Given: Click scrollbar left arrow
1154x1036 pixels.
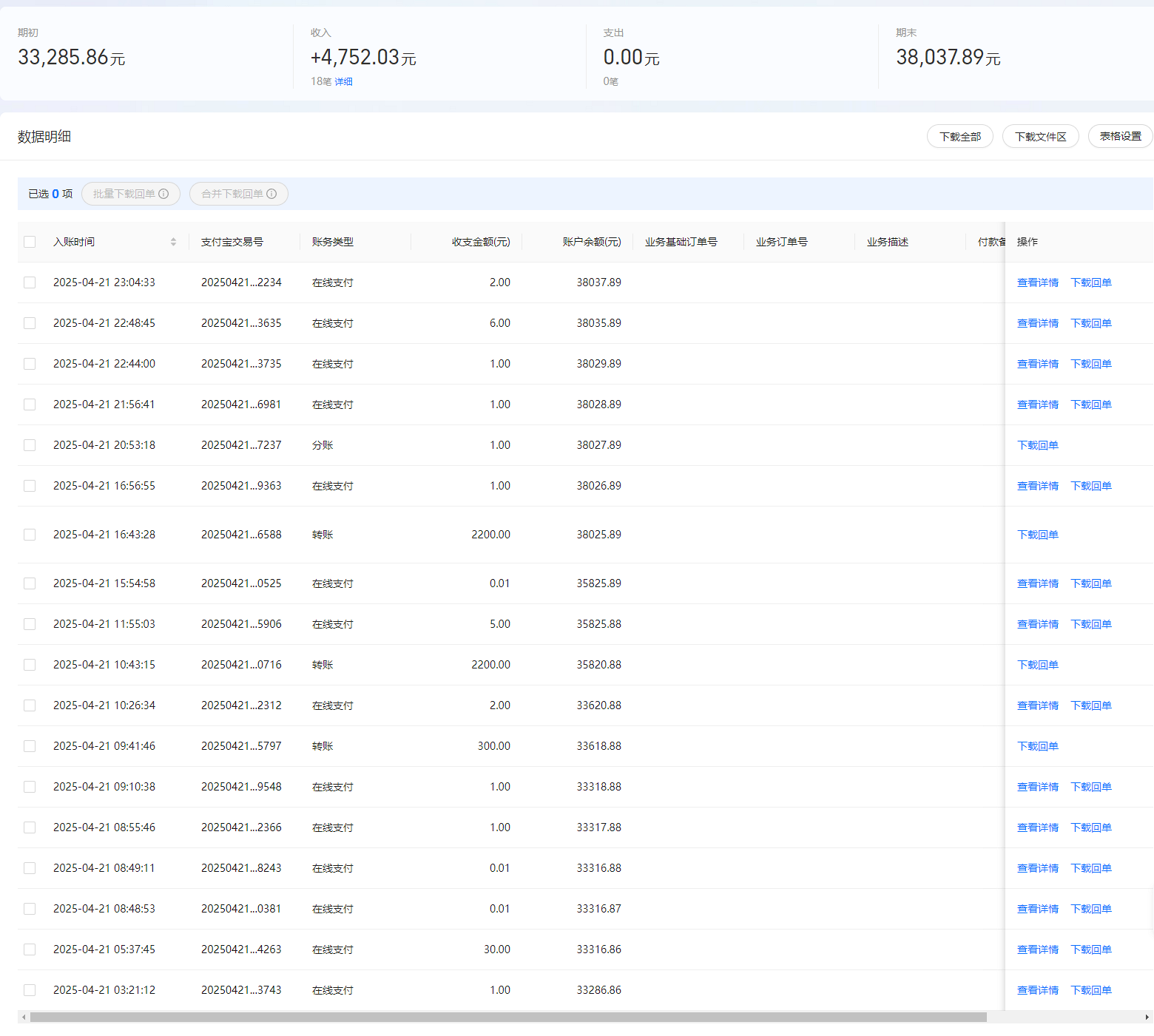Looking at the screenshot, I should [x=24, y=1017].
